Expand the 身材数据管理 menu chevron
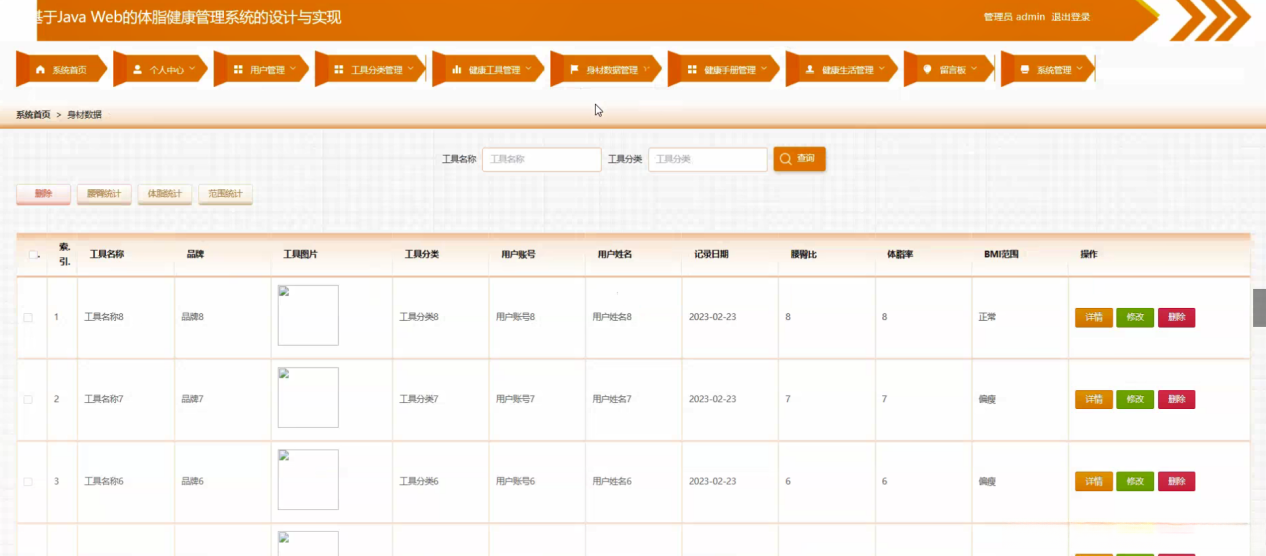 (x=646, y=69)
